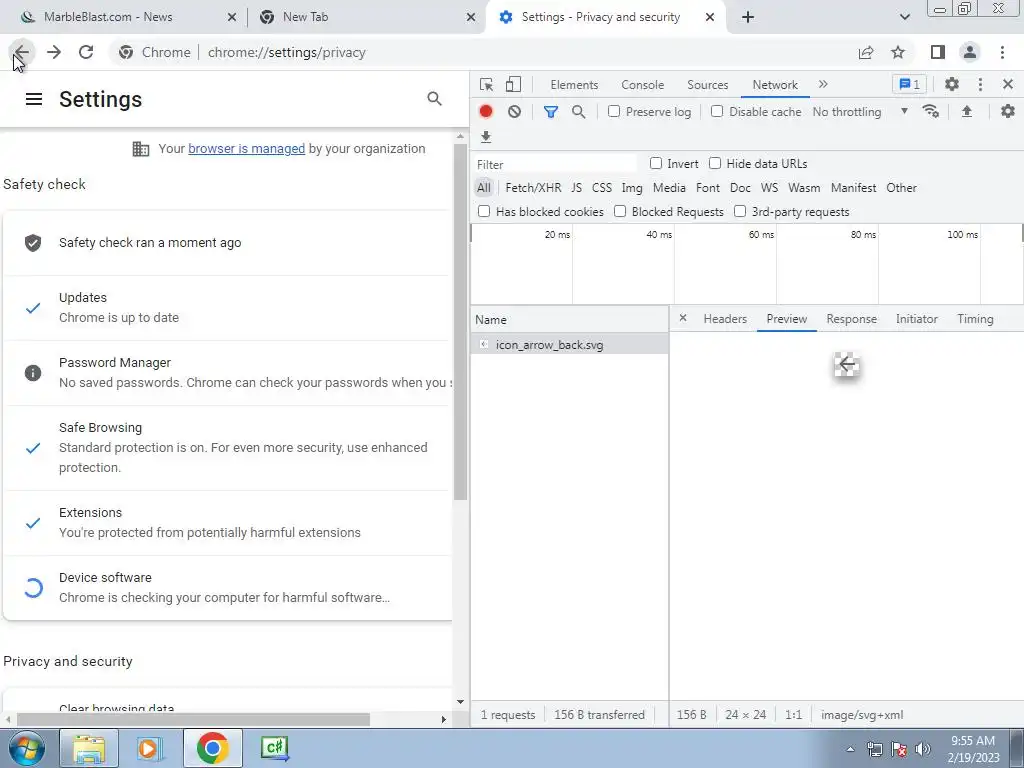The image size is (1024, 768).
Task: Activate DevTools inspect element picker
Action: [x=487, y=84]
